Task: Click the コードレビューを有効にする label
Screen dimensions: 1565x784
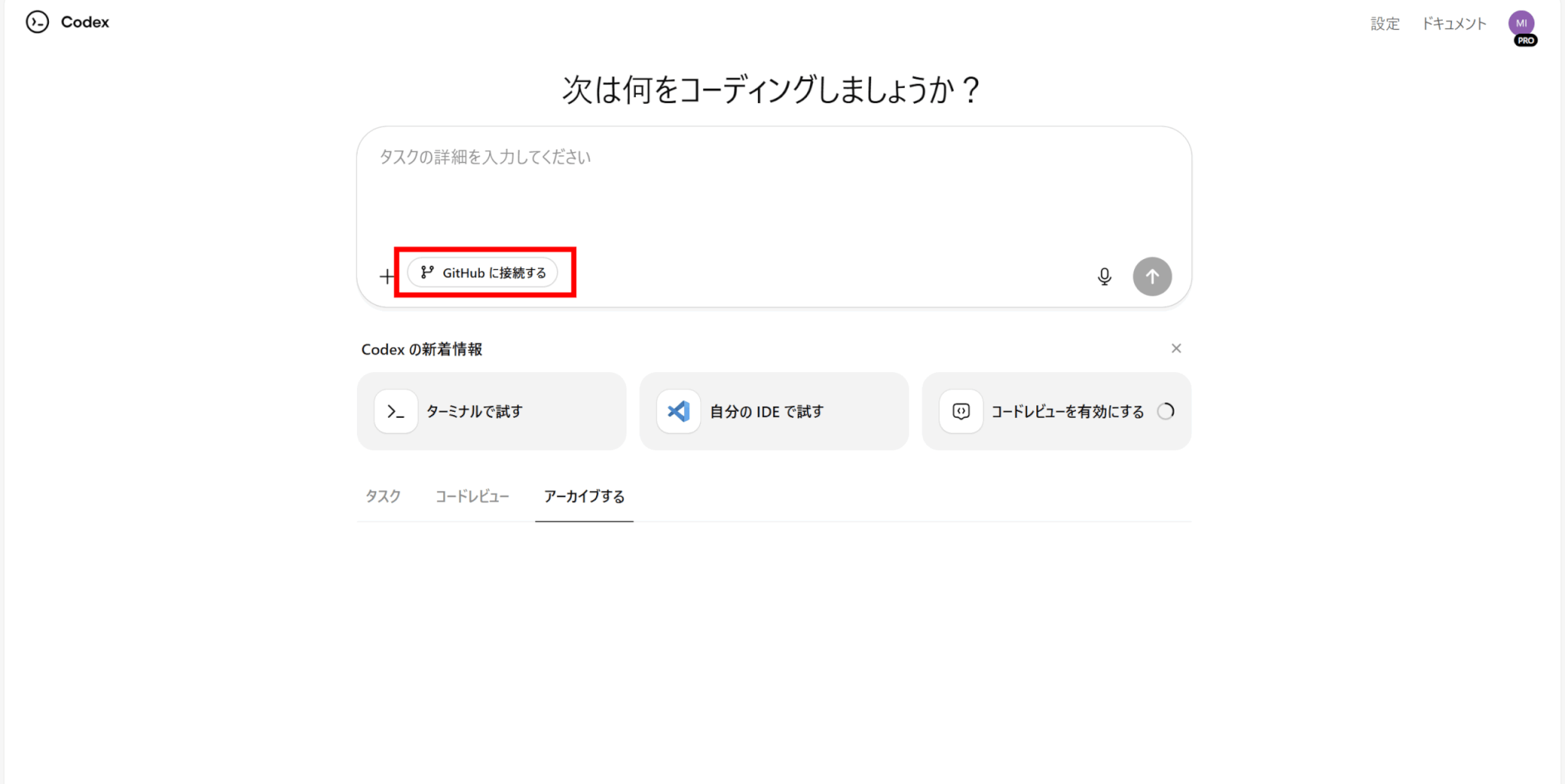Action: click(1067, 411)
